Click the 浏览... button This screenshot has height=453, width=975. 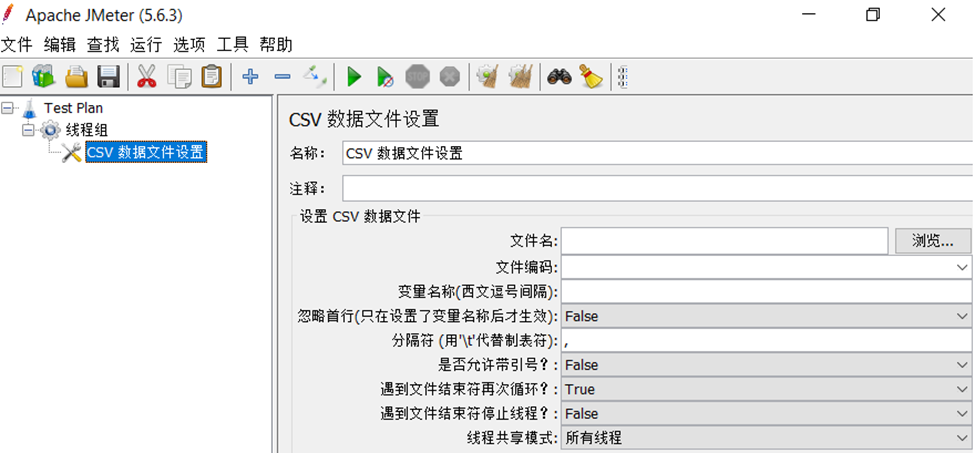(933, 241)
